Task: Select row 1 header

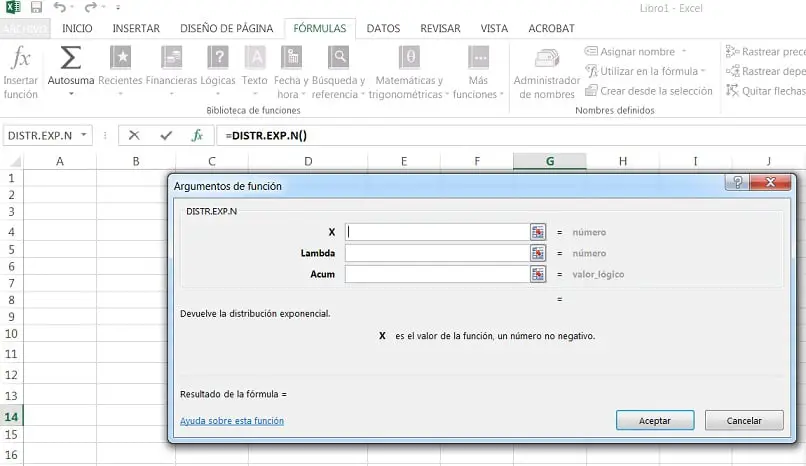Action: (x=11, y=178)
